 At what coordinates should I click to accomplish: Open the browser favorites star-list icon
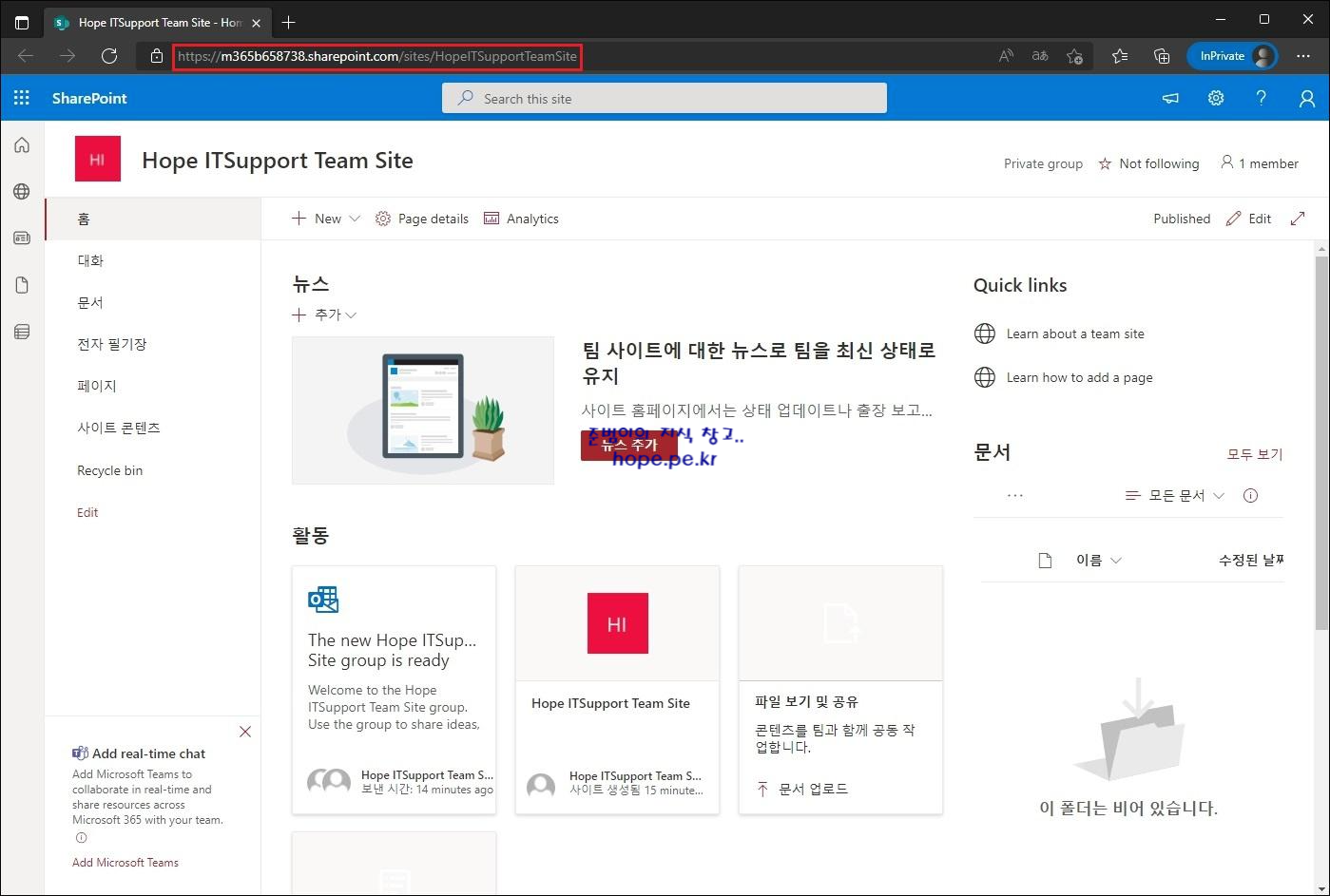(1120, 56)
